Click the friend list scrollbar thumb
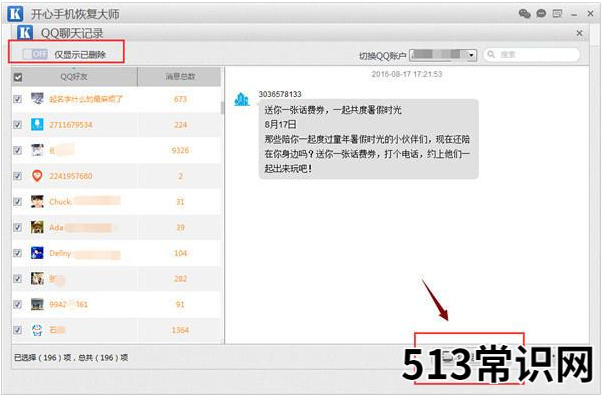The width and height of the screenshot is (603, 395). click(x=222, y=108)
